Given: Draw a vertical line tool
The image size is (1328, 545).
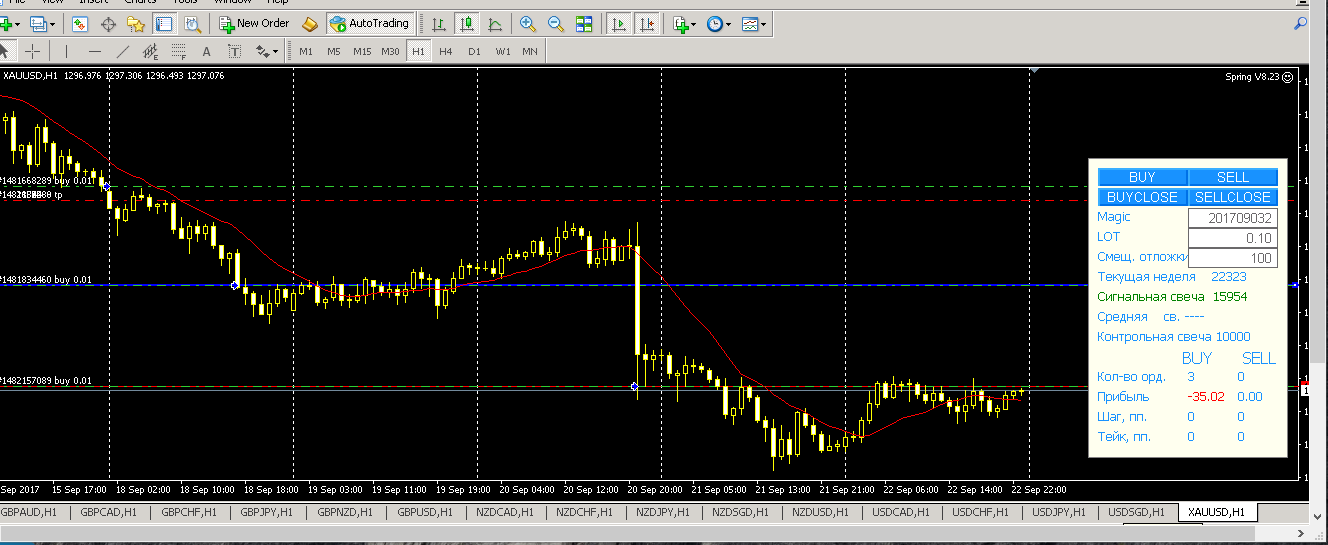Looking at the screenshot, I should [x=66, y=51].
